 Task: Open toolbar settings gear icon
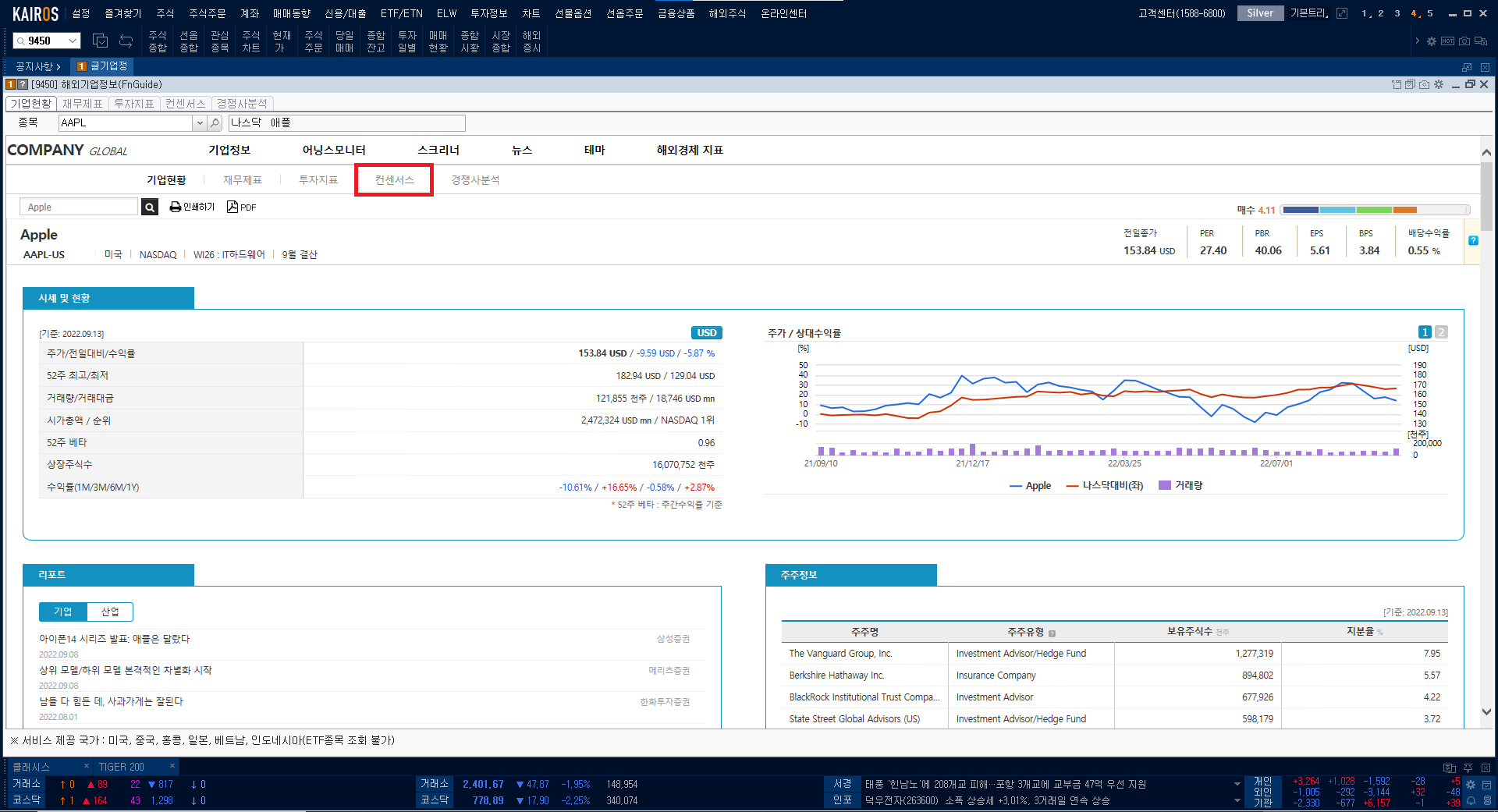tap(1432, 41)
